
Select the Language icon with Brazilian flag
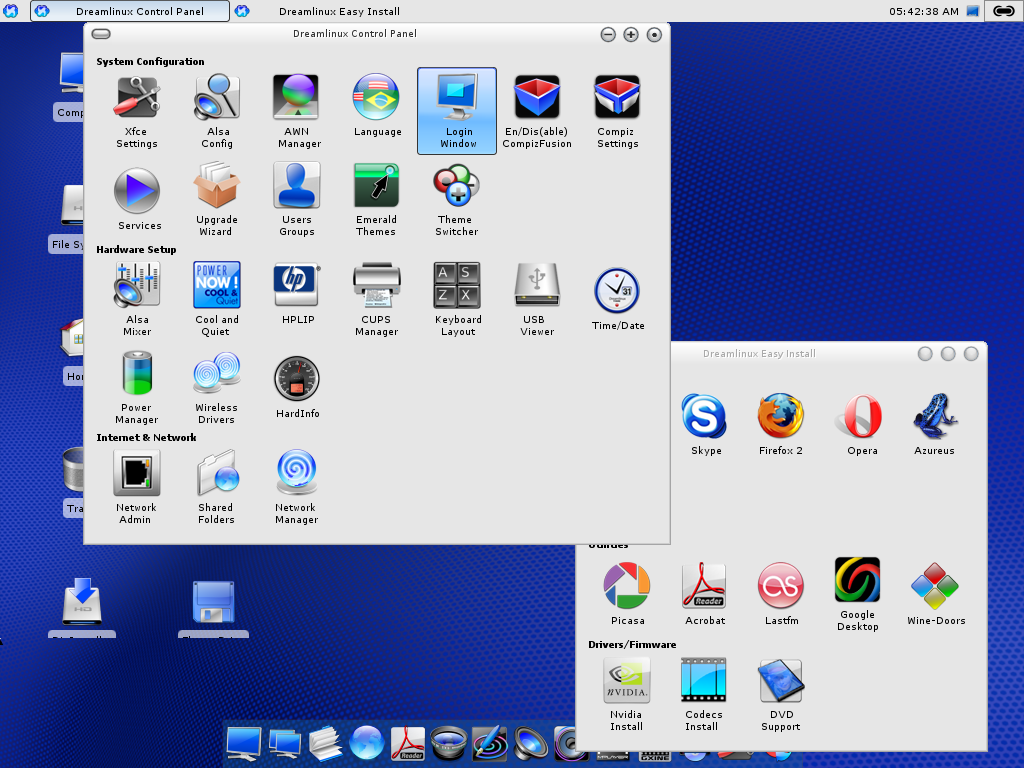(x=377, y=106)
